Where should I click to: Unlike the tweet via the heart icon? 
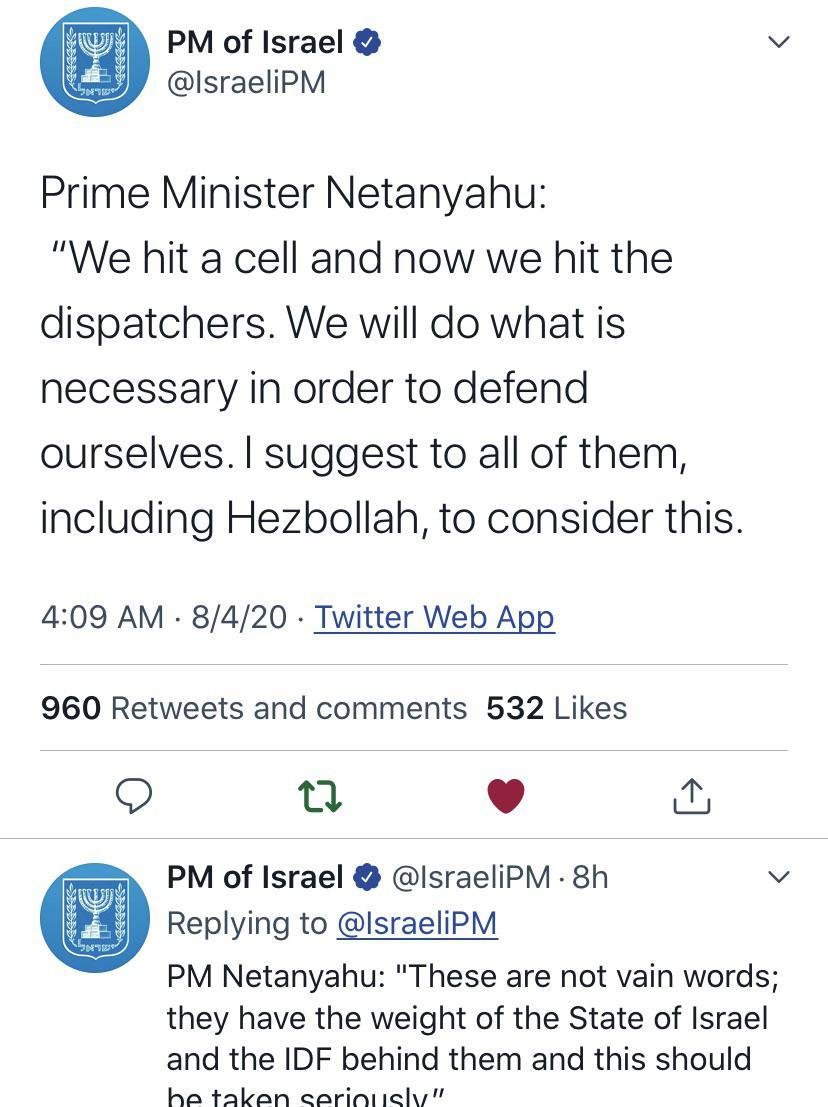pyautogui.click(x=506, y=796)
